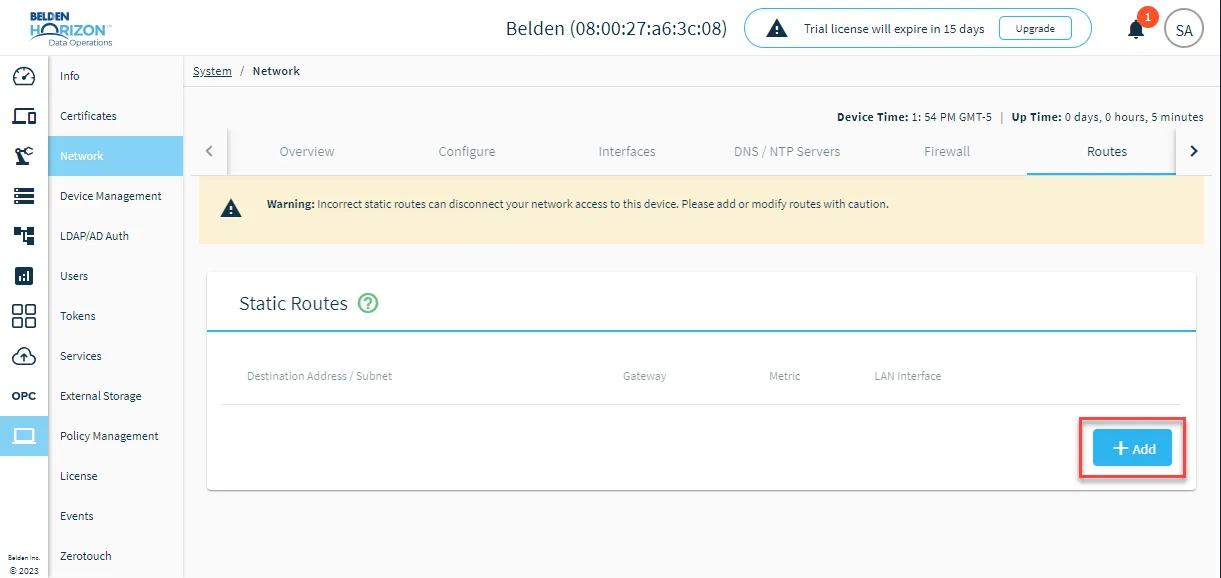The image size is (1221, 578).
Task: Click the cloud upload icon in sidebar
Action: 24,356
